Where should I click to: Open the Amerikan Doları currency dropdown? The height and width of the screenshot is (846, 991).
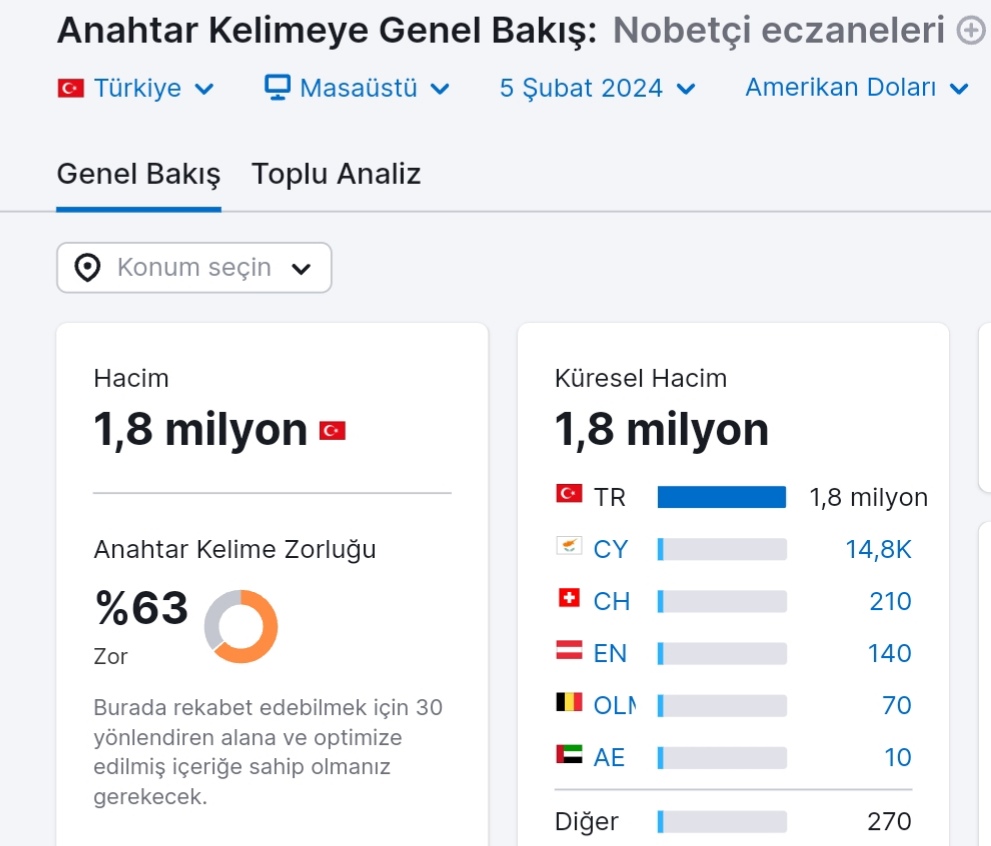(x=857, y=88)
